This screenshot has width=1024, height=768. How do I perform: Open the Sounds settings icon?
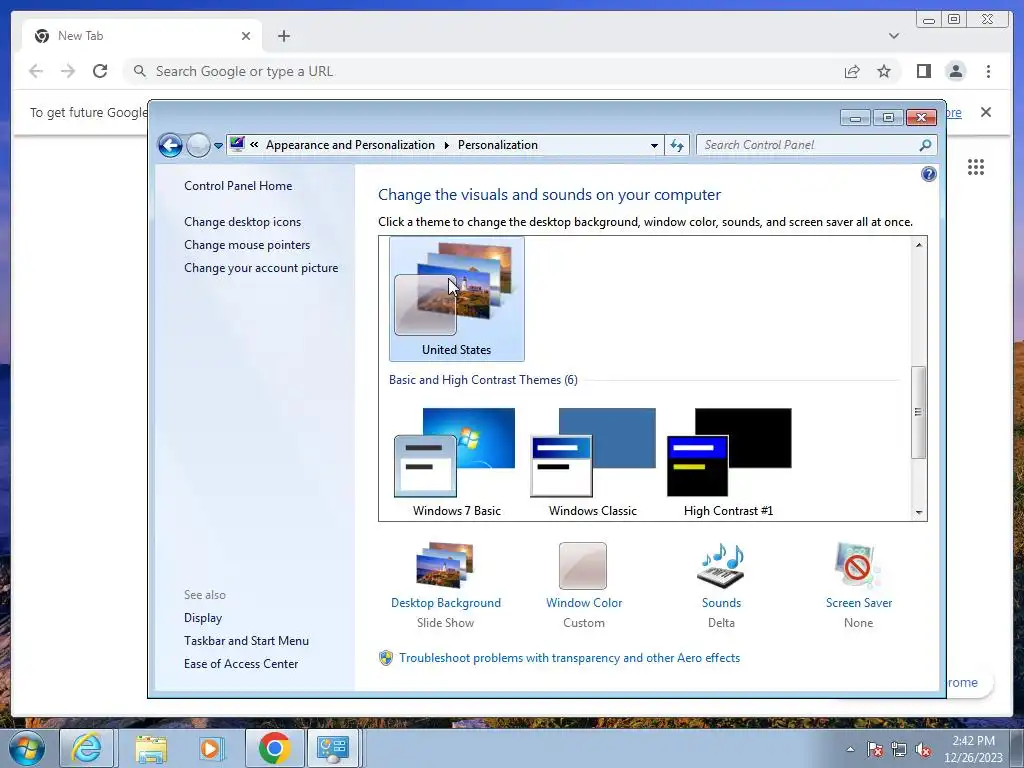pos(721,566)
